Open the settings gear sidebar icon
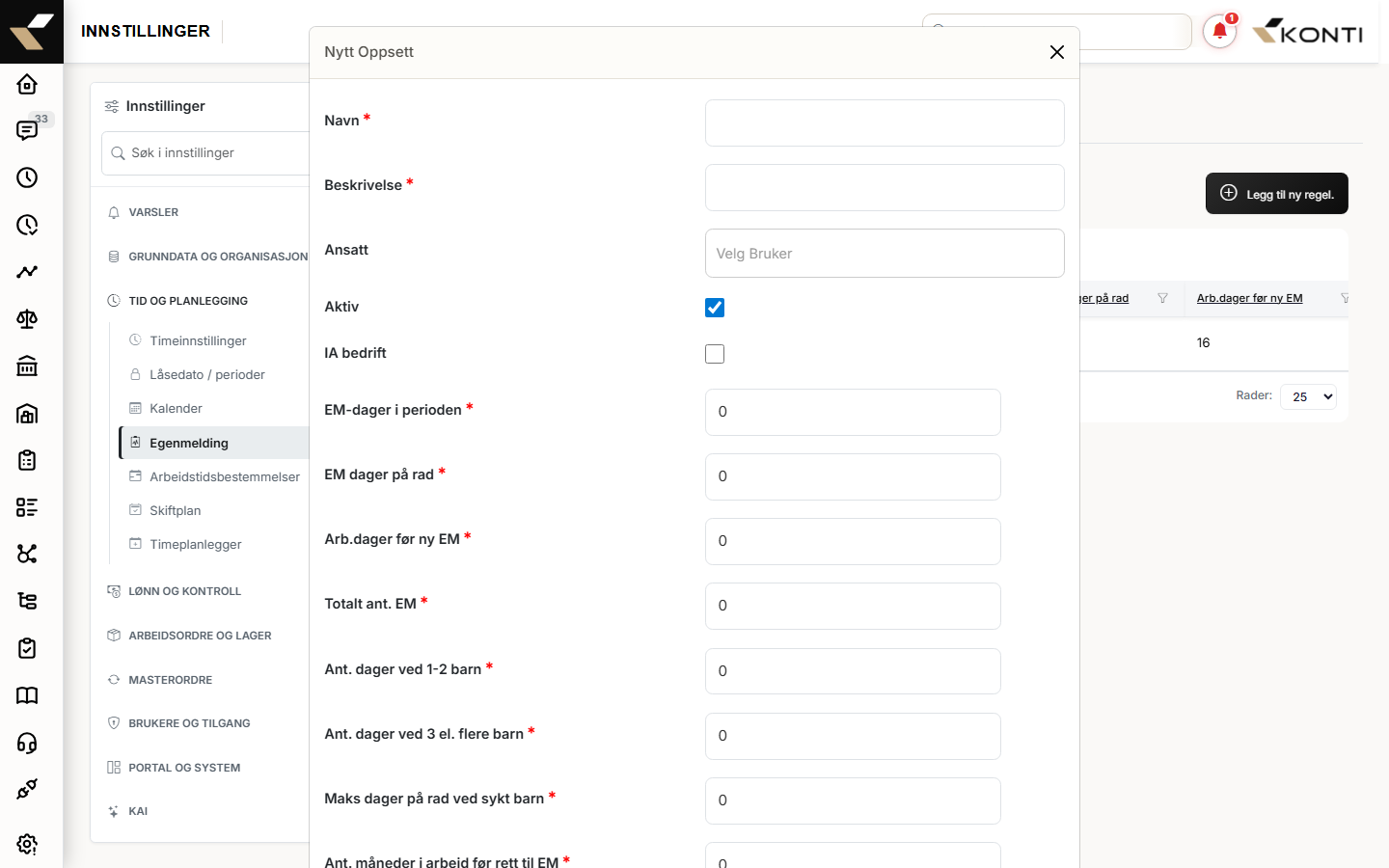The width and height of the screenshot is (1389, 868). [x=27, y=844]
